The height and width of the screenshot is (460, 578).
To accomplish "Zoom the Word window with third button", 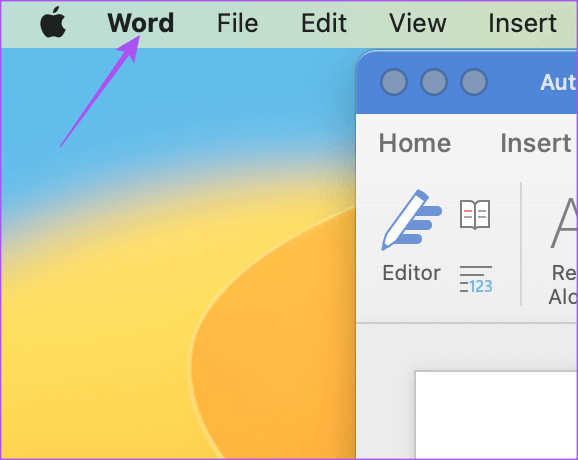I will coord(474,82).
